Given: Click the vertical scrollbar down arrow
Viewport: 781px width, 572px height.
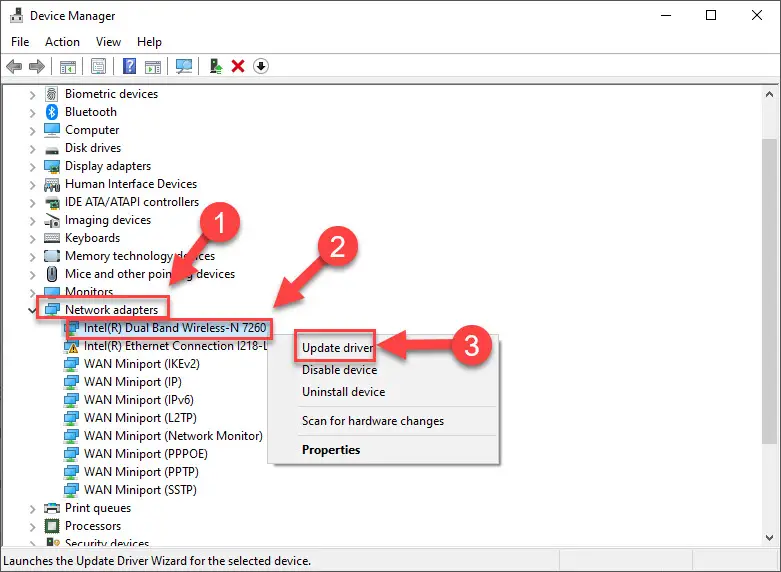Looking at the screenshot, I should point(769,538).
